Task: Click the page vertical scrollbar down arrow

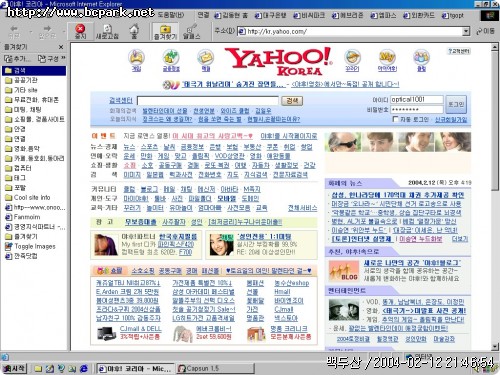Action: coord(495,347)
